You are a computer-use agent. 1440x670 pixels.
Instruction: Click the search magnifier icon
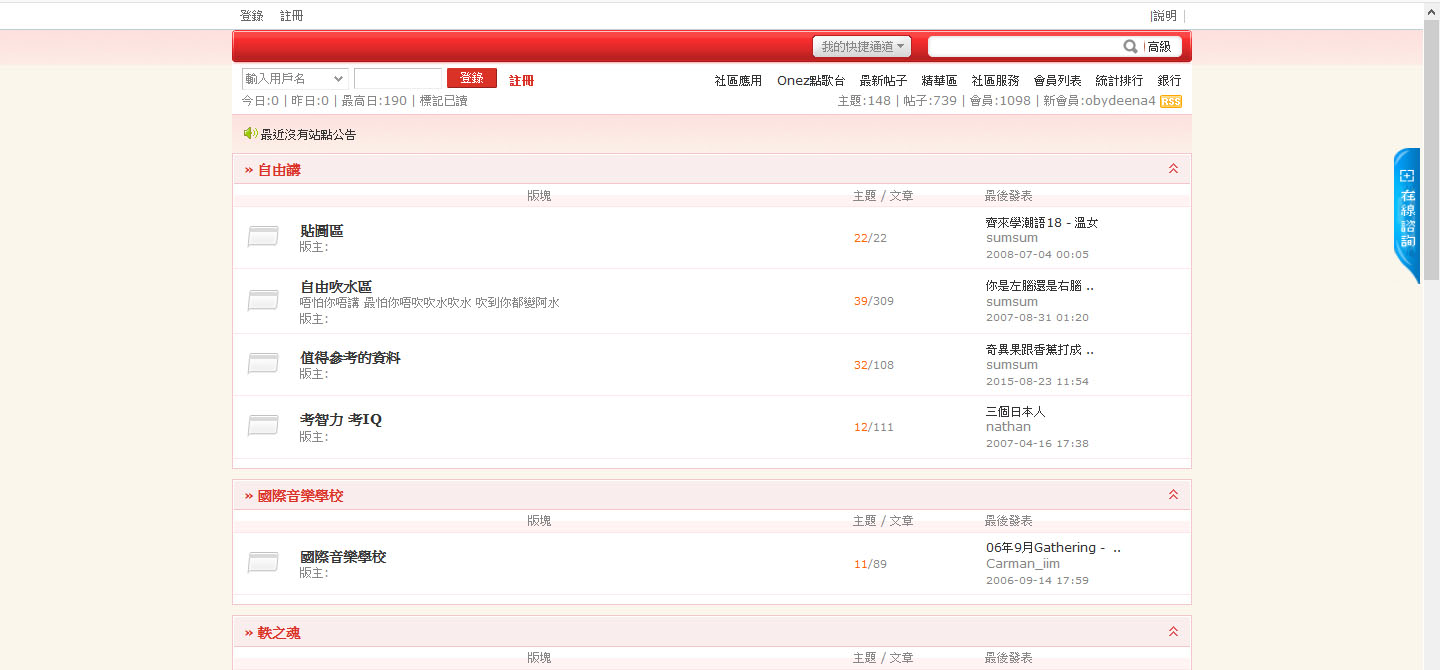(1130, 47)
